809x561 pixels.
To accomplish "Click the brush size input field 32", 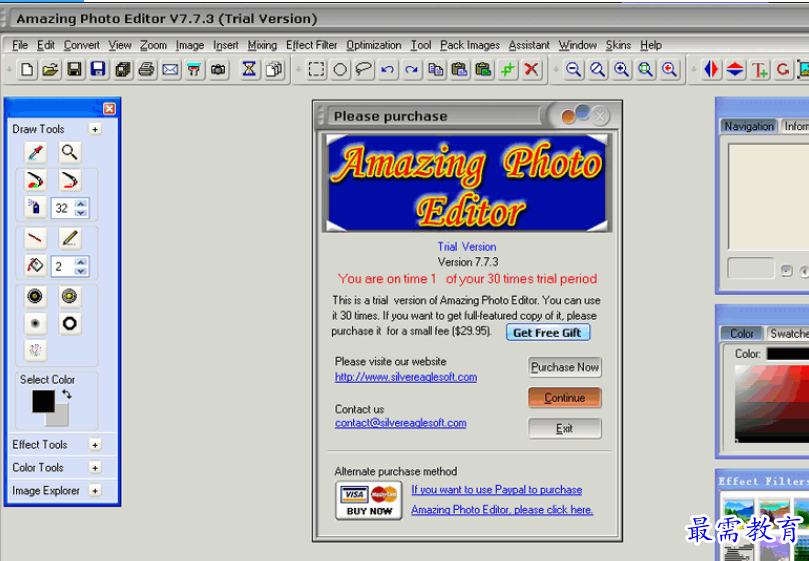I will 62,208.
